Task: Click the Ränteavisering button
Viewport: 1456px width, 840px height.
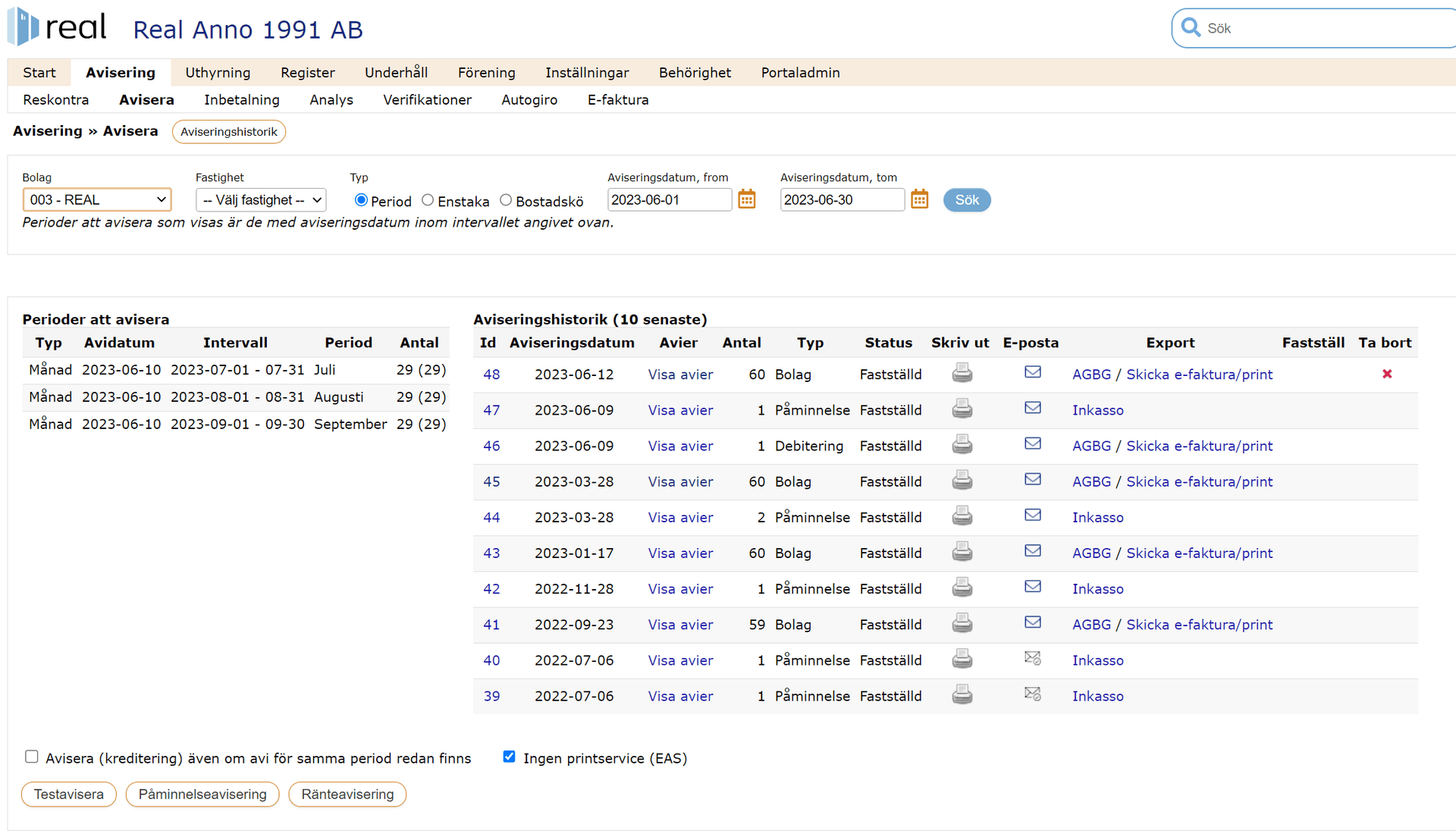Action: [x=347, y=795]
